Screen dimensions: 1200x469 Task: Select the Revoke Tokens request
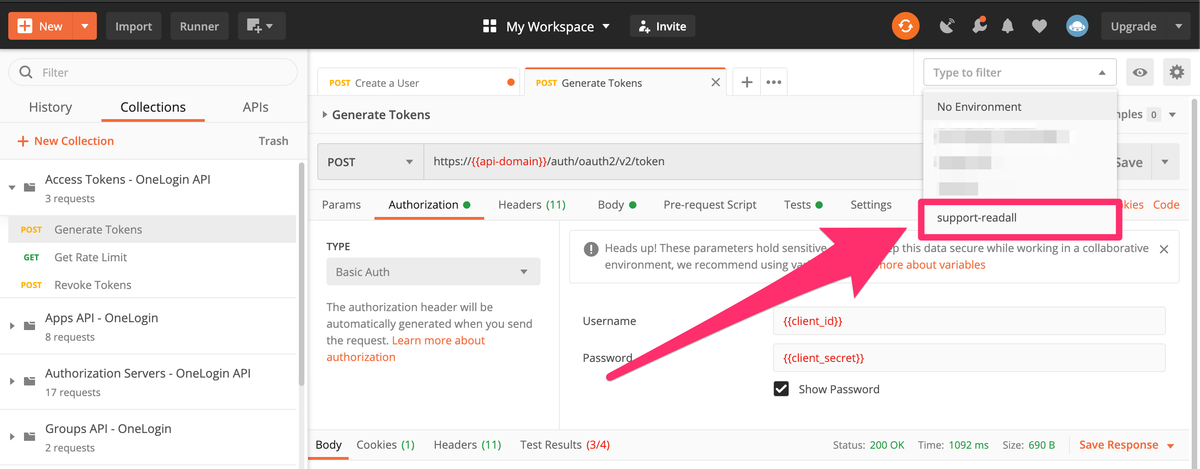pyautogui.click(x=150, y=285)
